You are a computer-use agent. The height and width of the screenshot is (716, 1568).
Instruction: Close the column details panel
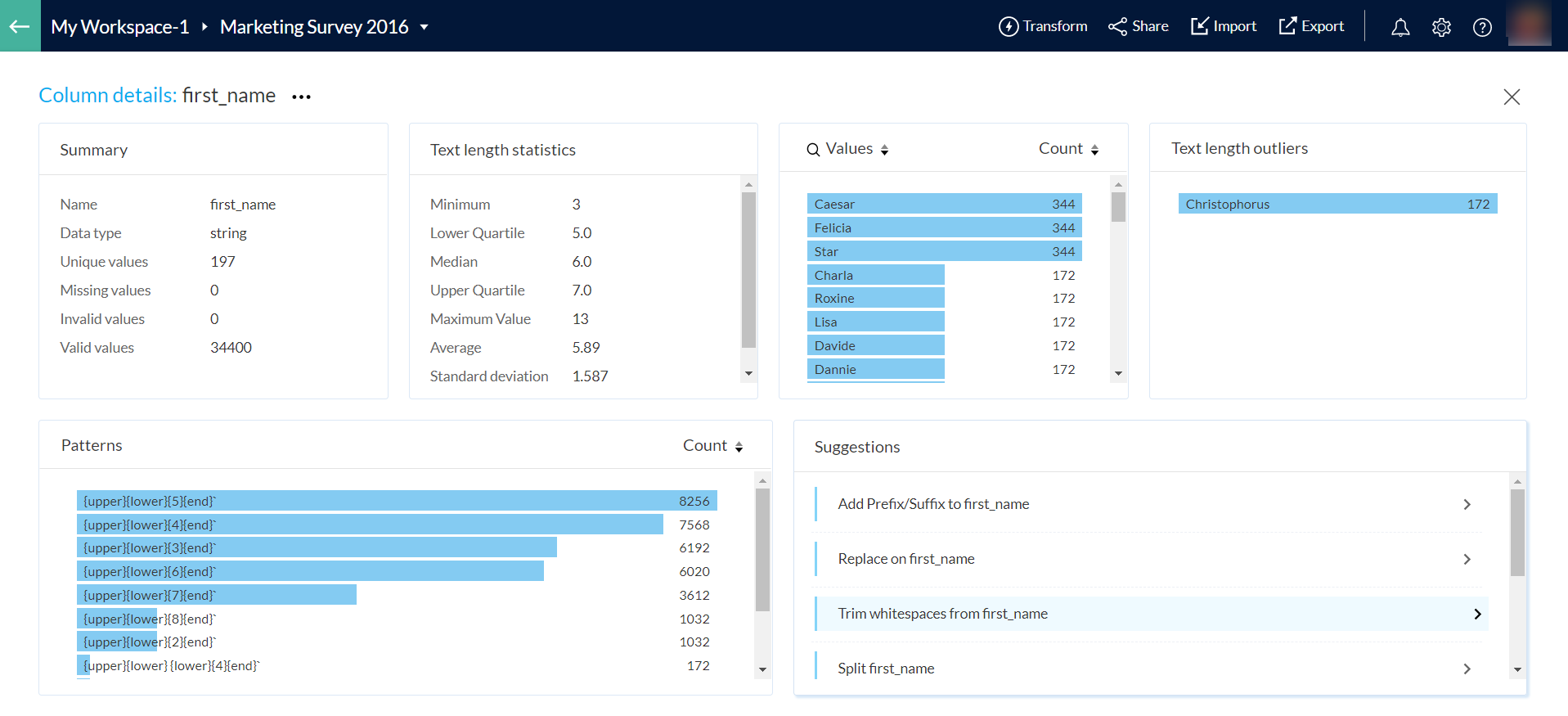[x=1512, y=97]
